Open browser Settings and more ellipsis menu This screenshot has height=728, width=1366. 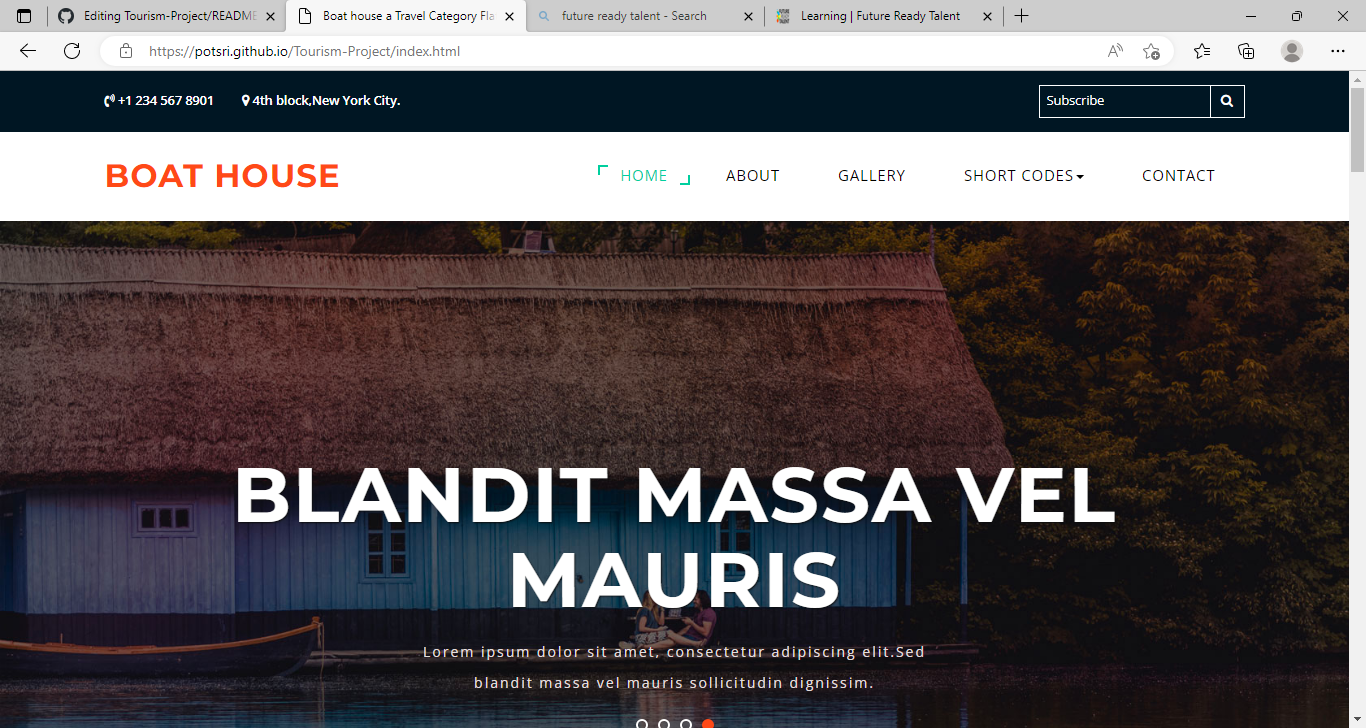pyautogui.click(x=1338, y=51)
